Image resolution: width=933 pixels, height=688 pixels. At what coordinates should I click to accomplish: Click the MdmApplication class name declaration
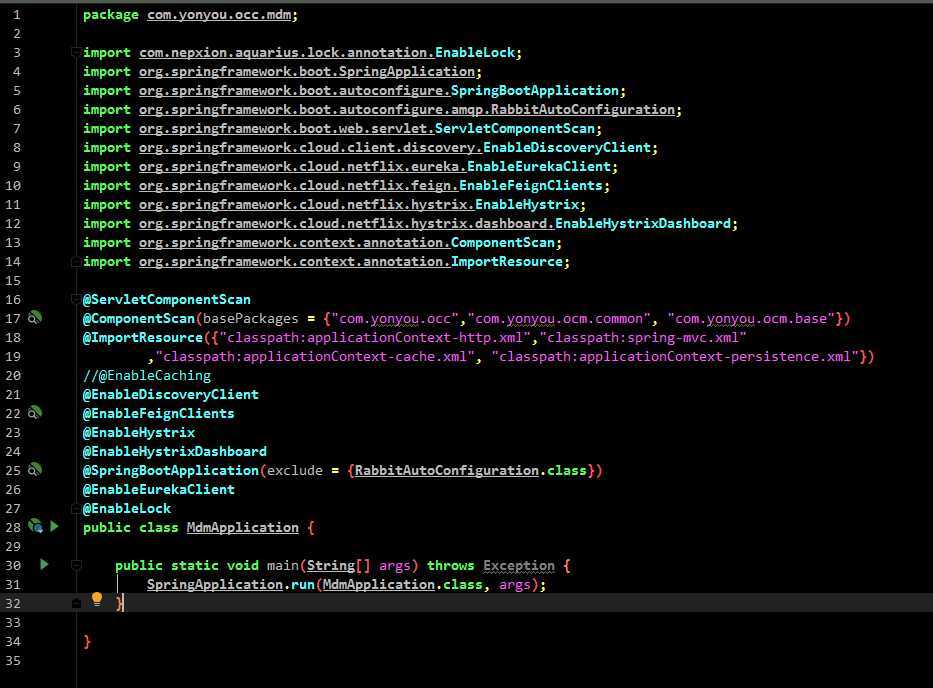pos(243,528)
